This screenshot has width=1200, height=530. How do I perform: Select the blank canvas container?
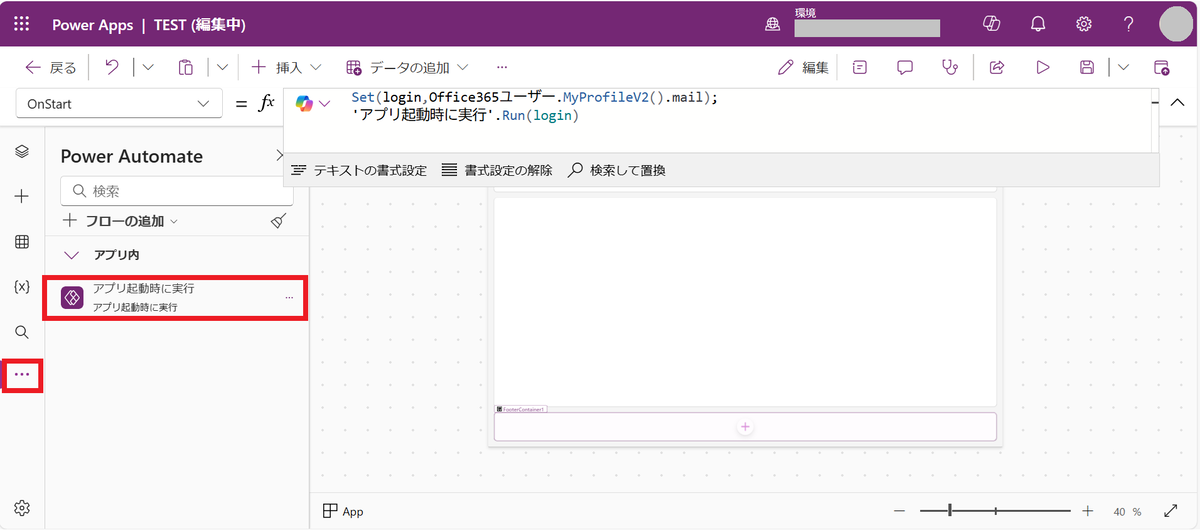(745, 301)
